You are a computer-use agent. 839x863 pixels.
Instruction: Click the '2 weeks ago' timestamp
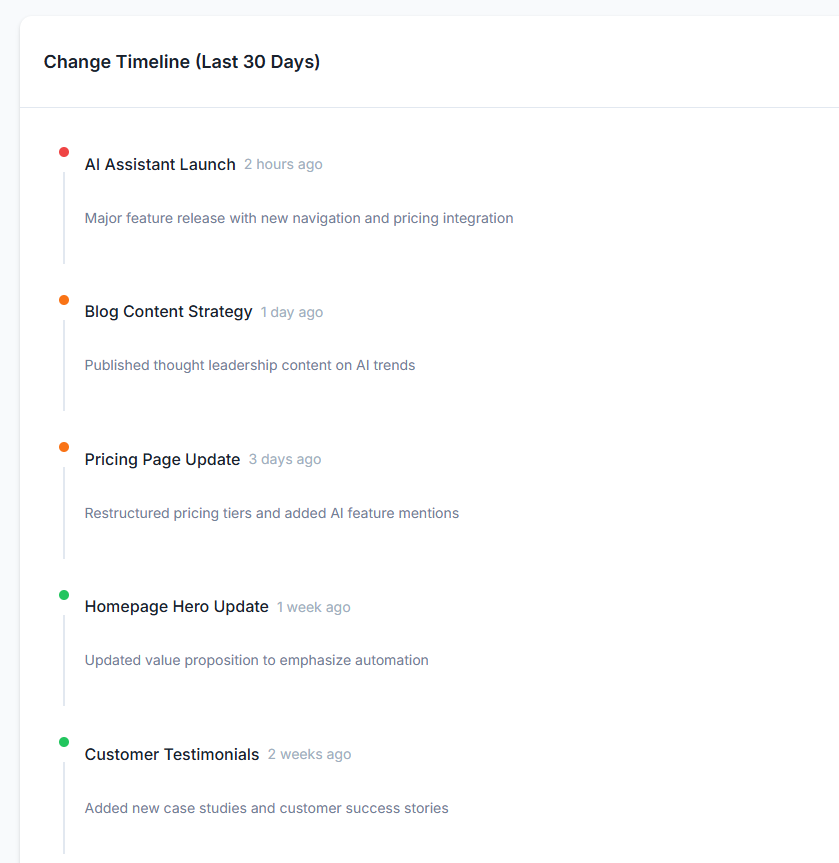[x=309, y=755]
